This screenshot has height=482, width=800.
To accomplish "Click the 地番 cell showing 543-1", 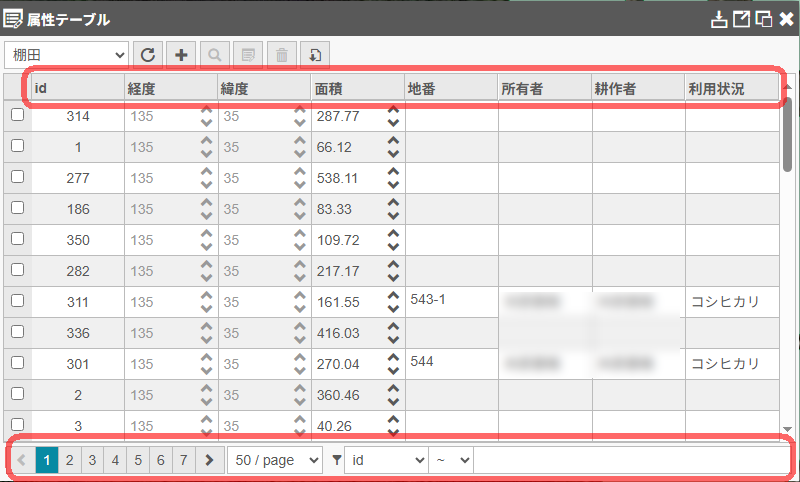I will coord(452,302).
